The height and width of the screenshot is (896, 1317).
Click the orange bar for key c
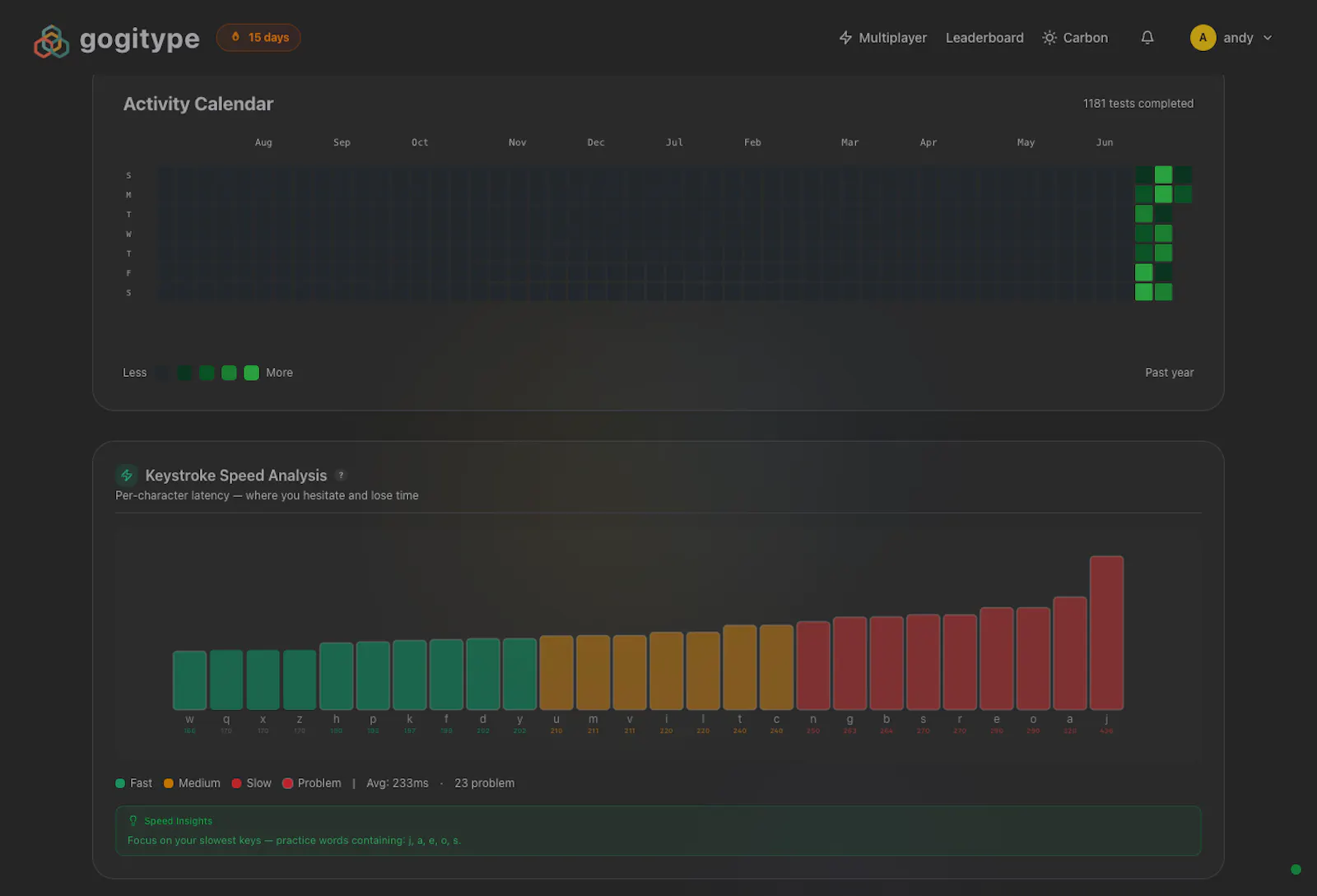click(x=776, y=667)
